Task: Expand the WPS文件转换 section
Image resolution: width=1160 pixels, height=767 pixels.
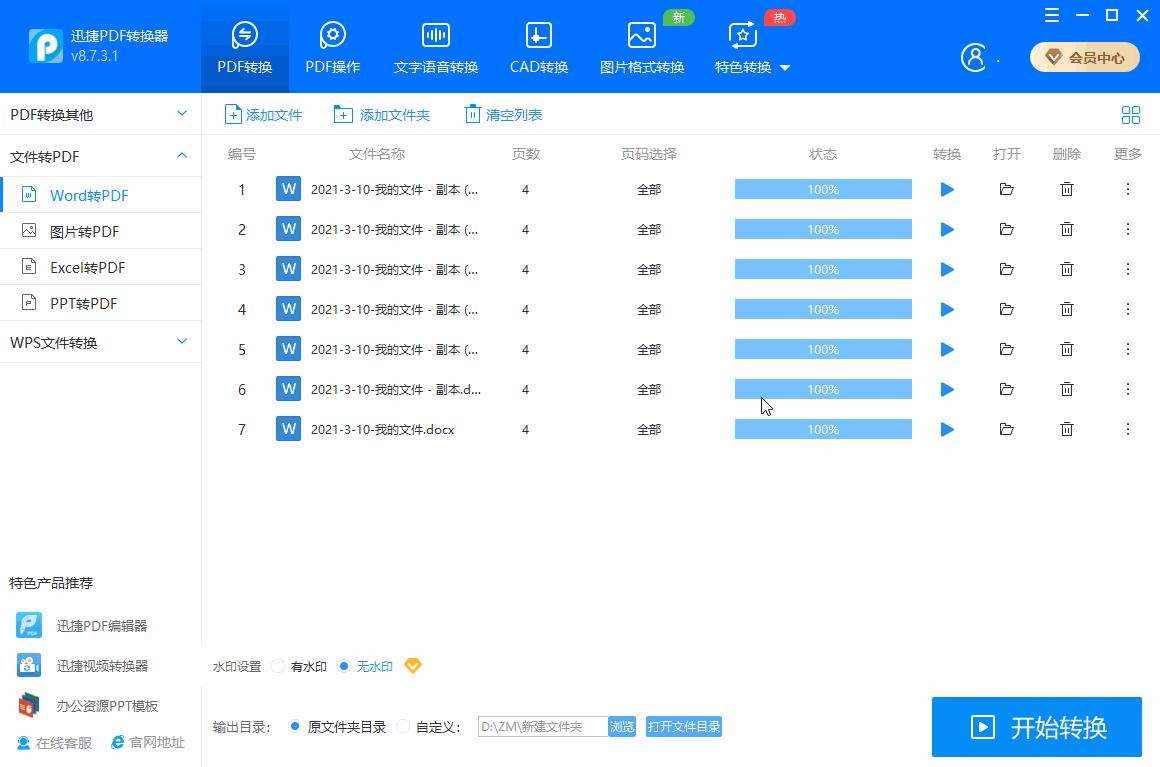Action: [x=100, y=341]
